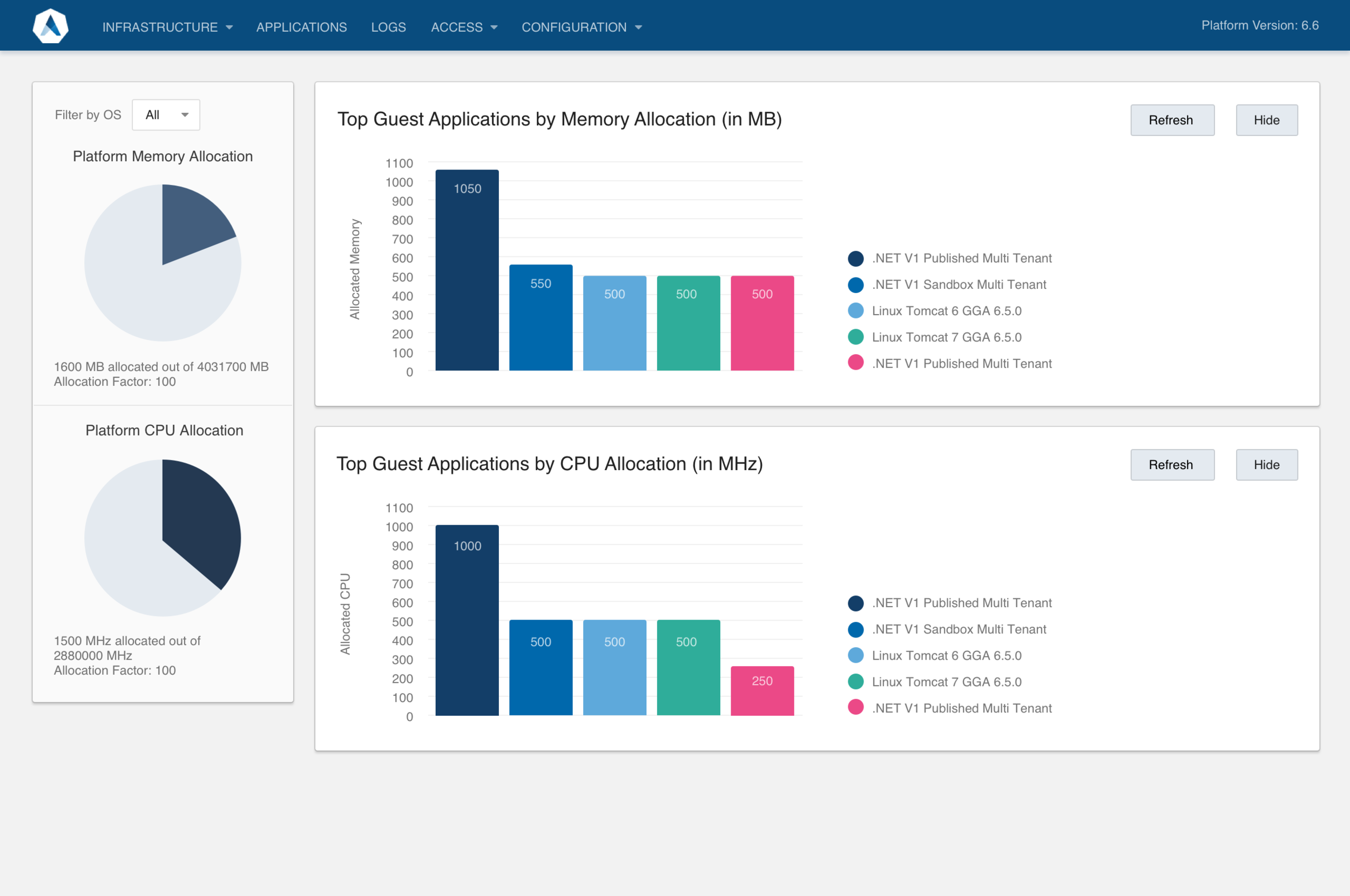1350x896 pixels.
Task: Hide the Memory Allocation chart
Action: [x=1266, y=120]
